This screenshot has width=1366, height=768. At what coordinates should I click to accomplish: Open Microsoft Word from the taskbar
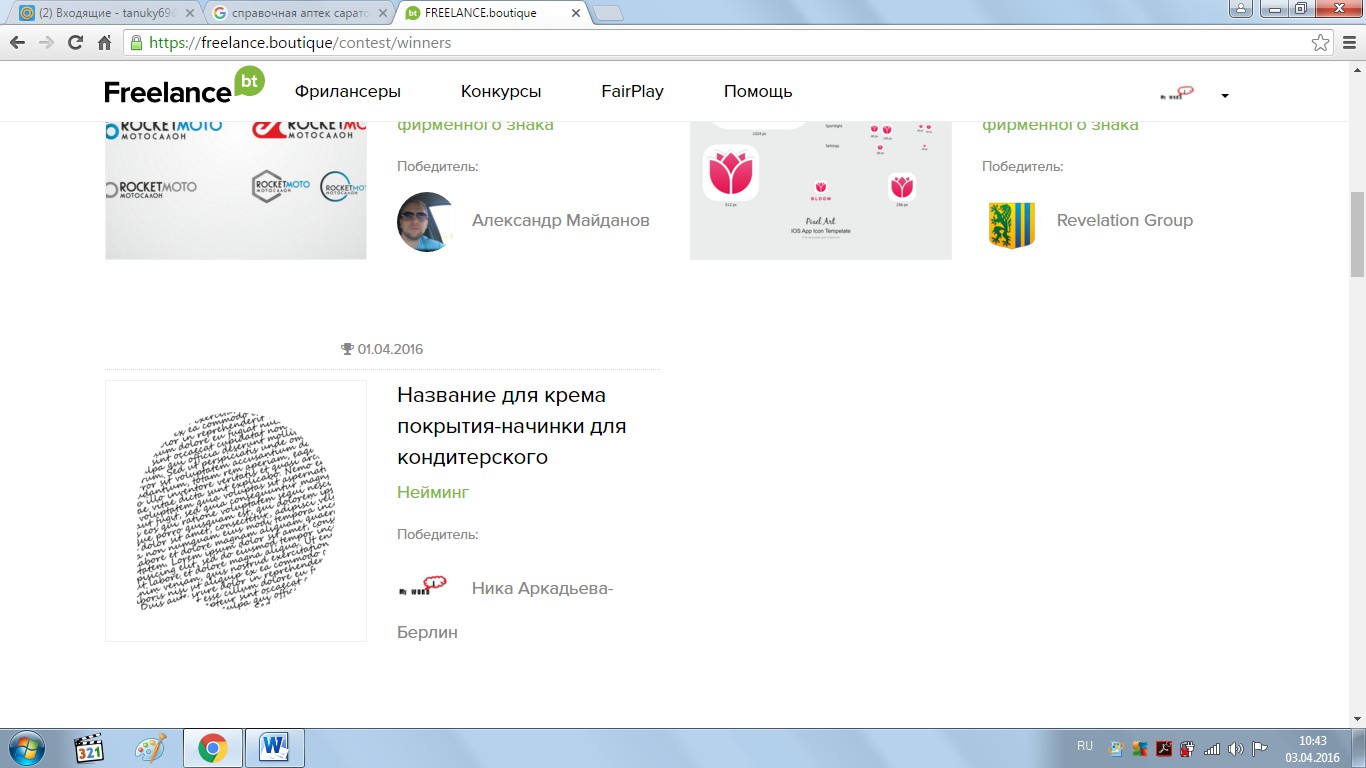(x=273, y=748)
